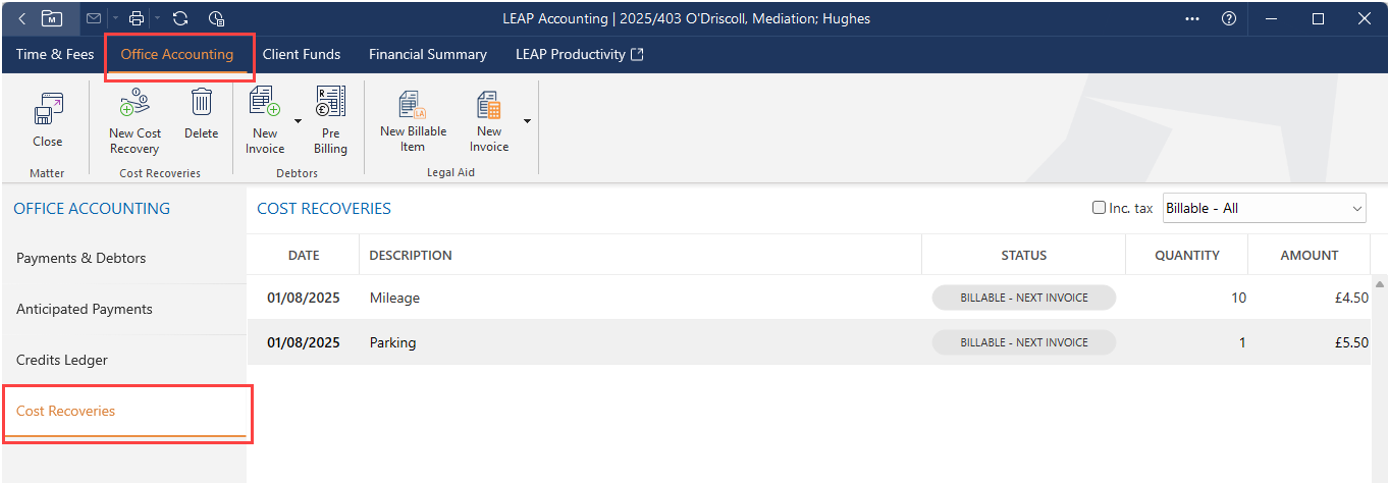Click the New Billable Item icon

413,105
